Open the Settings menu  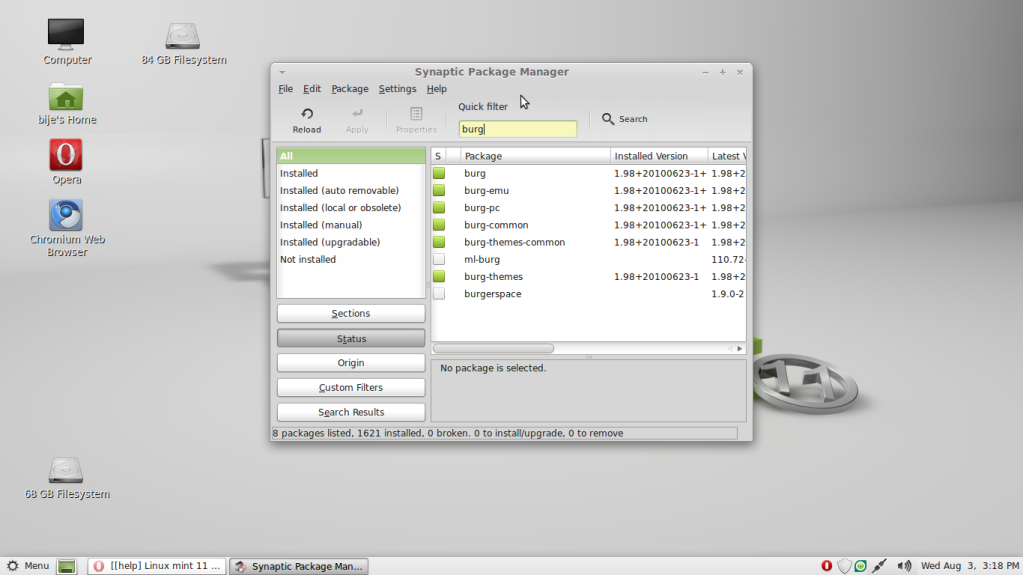[x=397, y=89]
